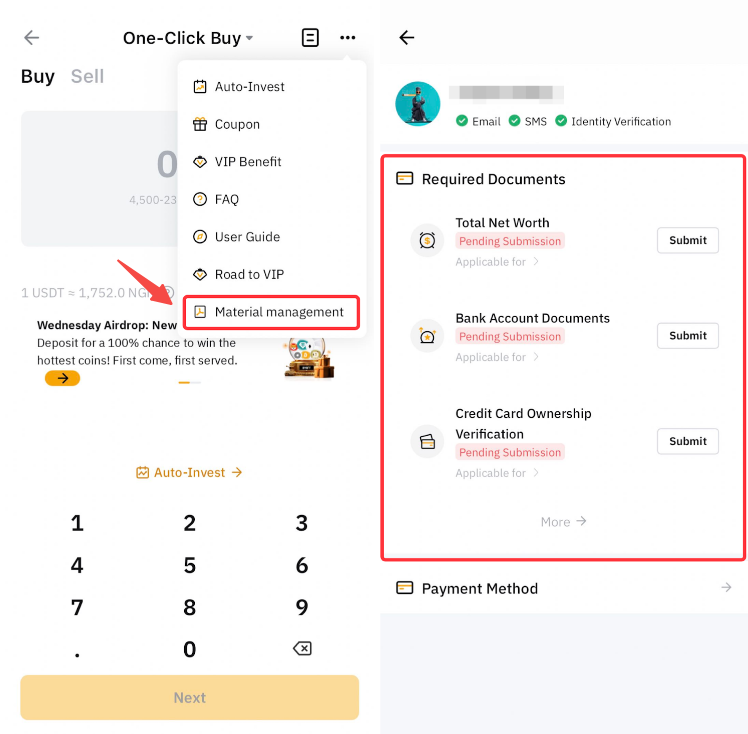The height and width of the screenshot is (734, 748).
Task: Click the Total Net Worth clock icon
Action: coord(427,240)
